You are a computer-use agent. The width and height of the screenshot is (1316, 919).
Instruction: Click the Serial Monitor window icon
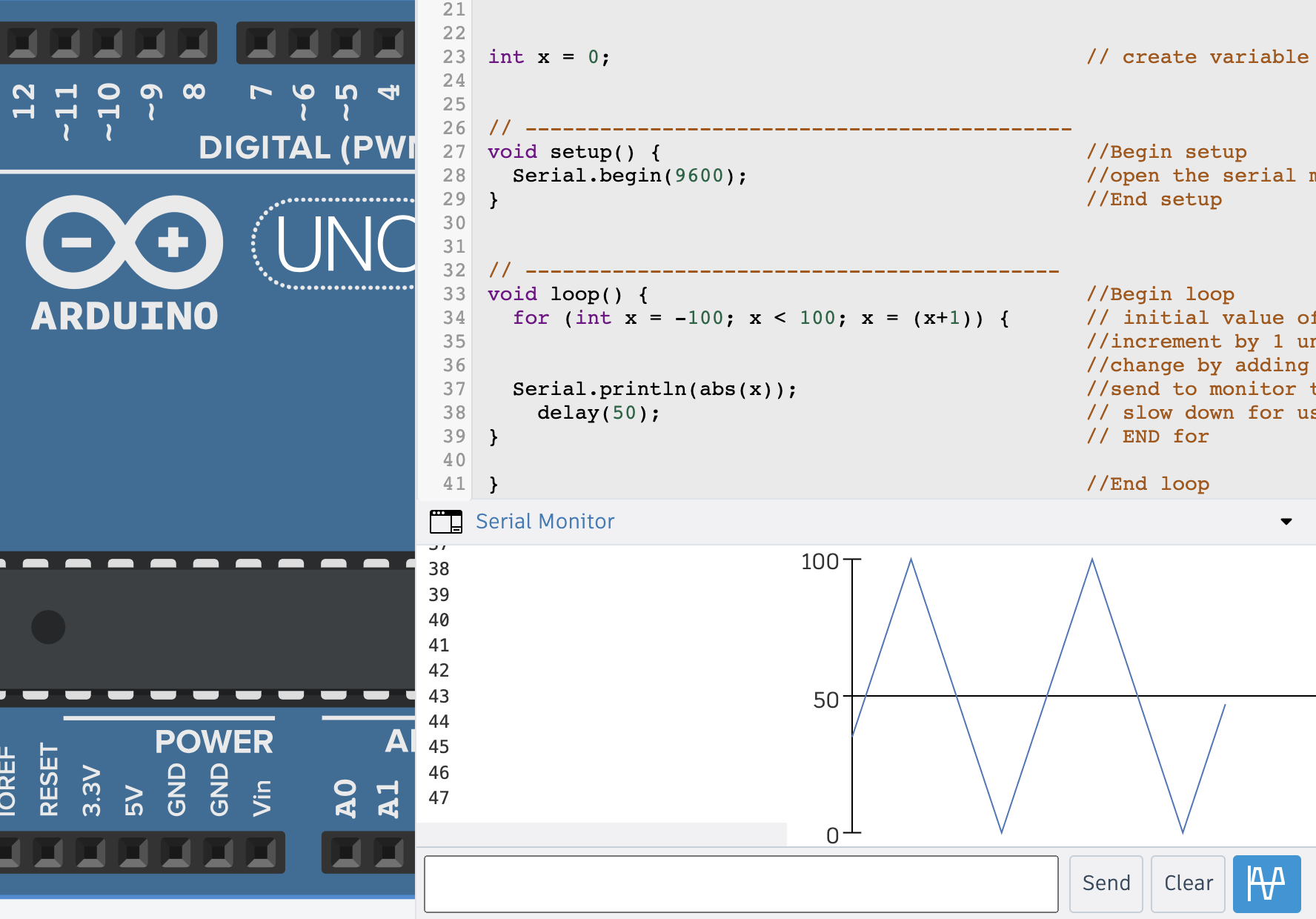click(445, 522)
